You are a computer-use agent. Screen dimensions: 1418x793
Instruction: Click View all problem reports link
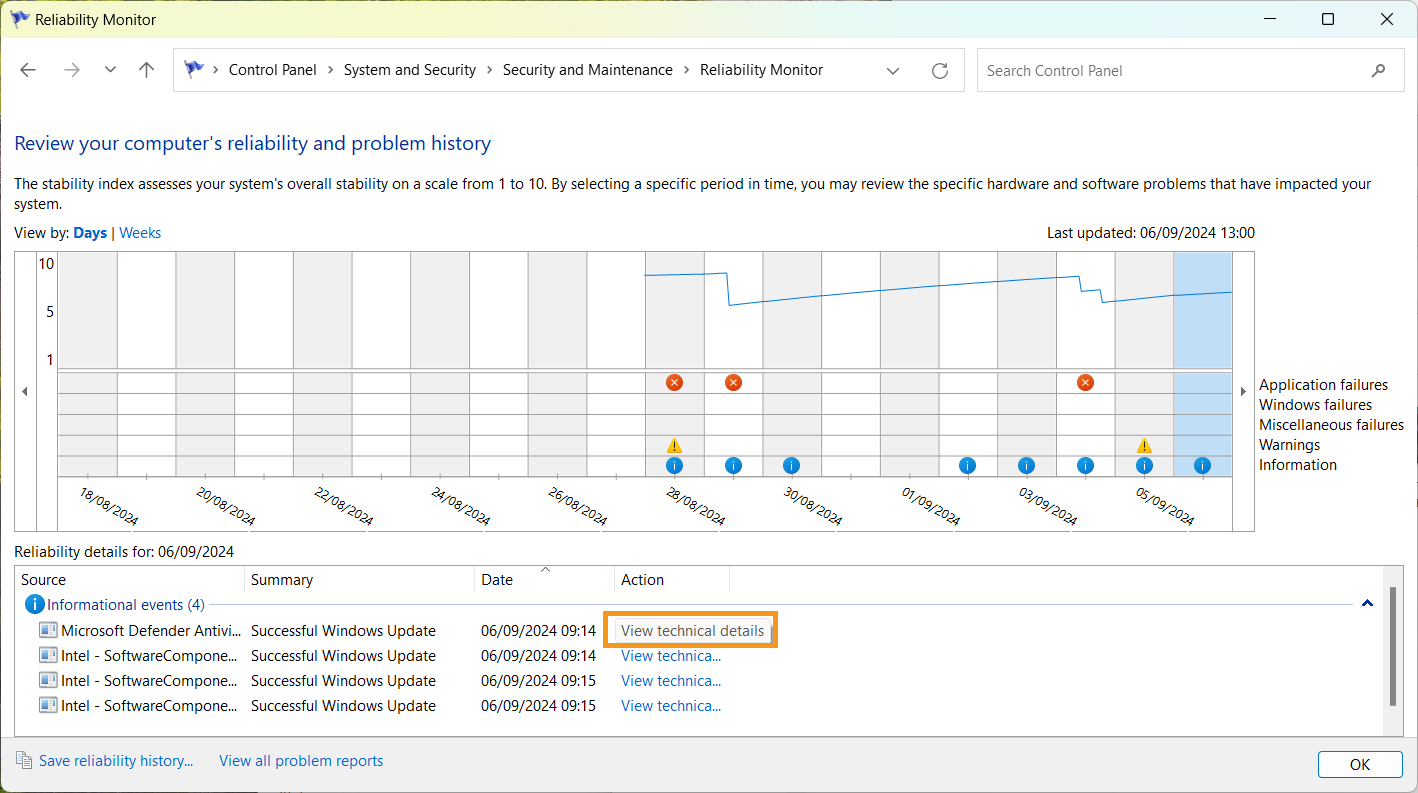point(301,761)
